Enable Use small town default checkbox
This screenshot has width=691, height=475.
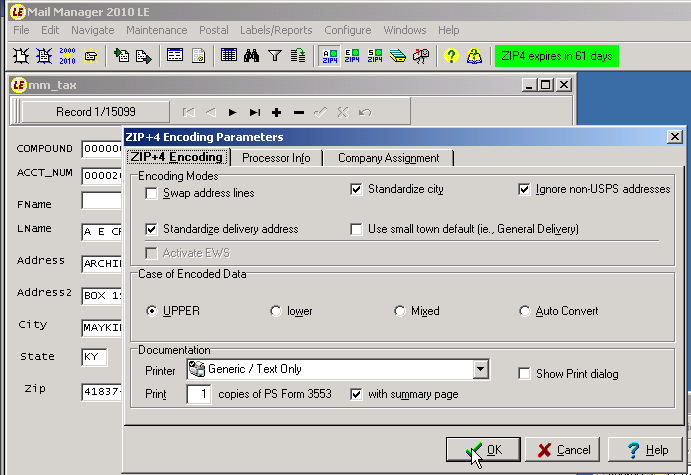(356, 229)
